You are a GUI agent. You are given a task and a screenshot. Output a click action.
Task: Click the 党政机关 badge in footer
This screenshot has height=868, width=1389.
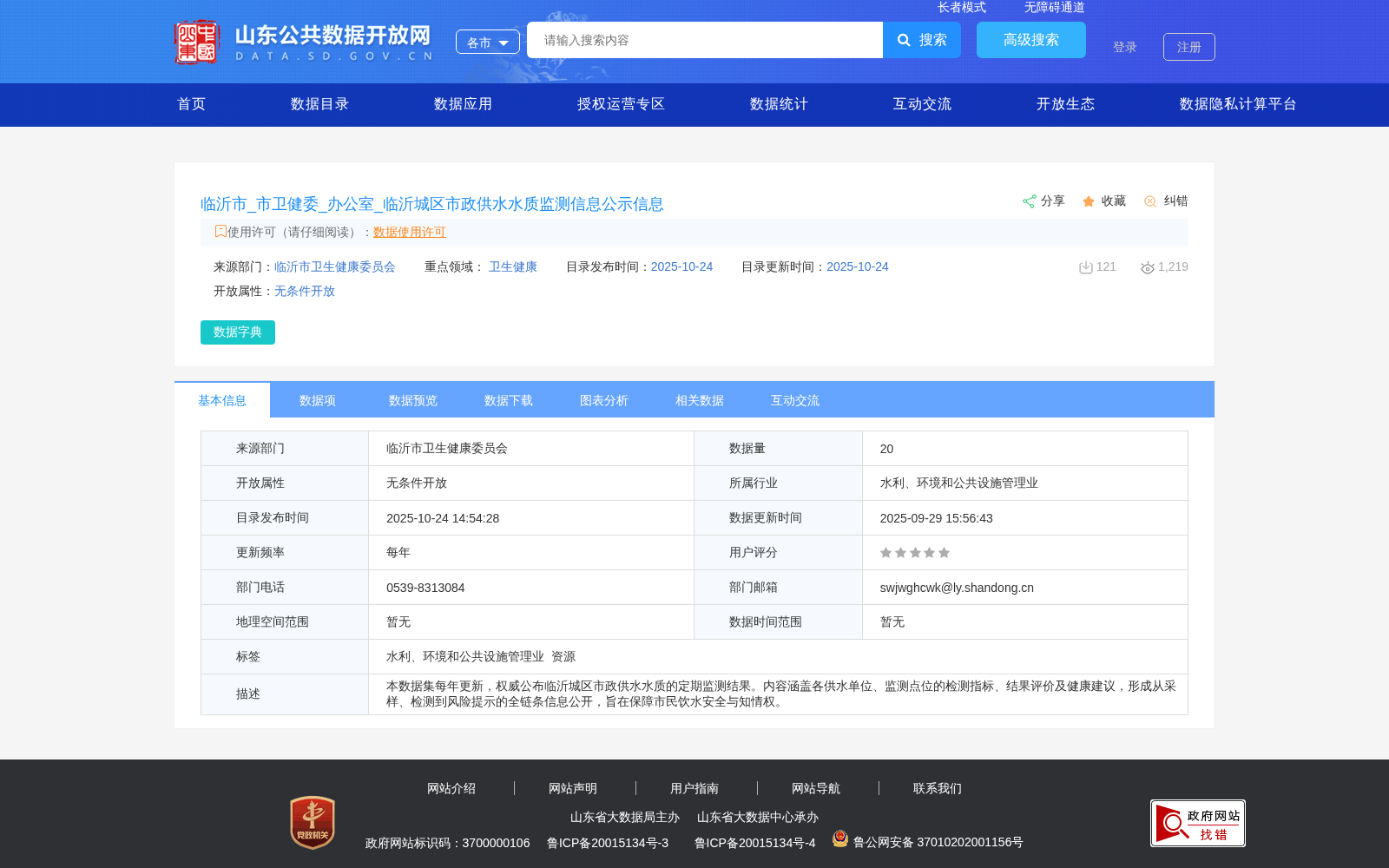(x=313, y=822)
